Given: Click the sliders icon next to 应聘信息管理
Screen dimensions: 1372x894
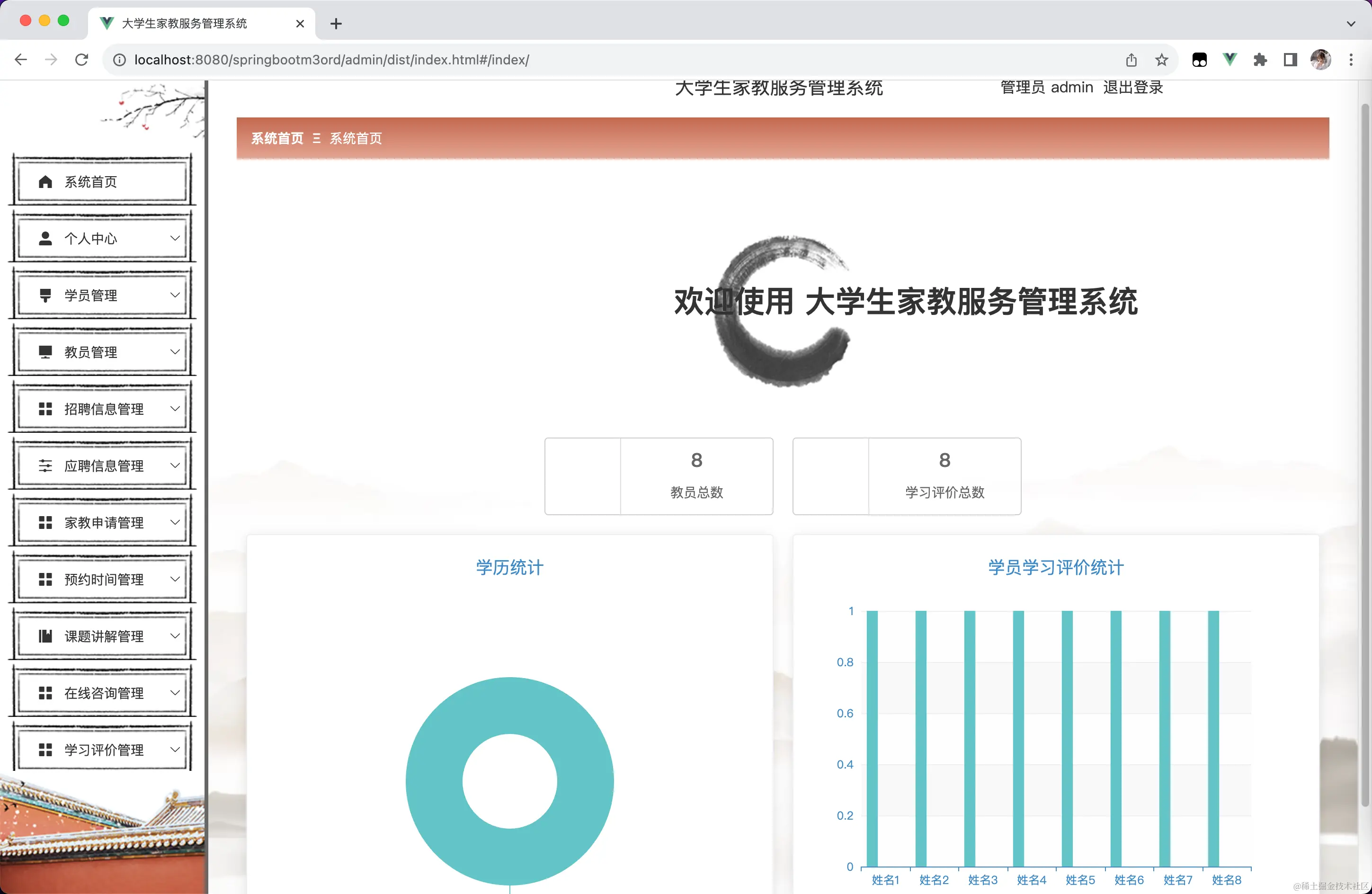Looking at the screenshot, I should [x=45, y=466].
